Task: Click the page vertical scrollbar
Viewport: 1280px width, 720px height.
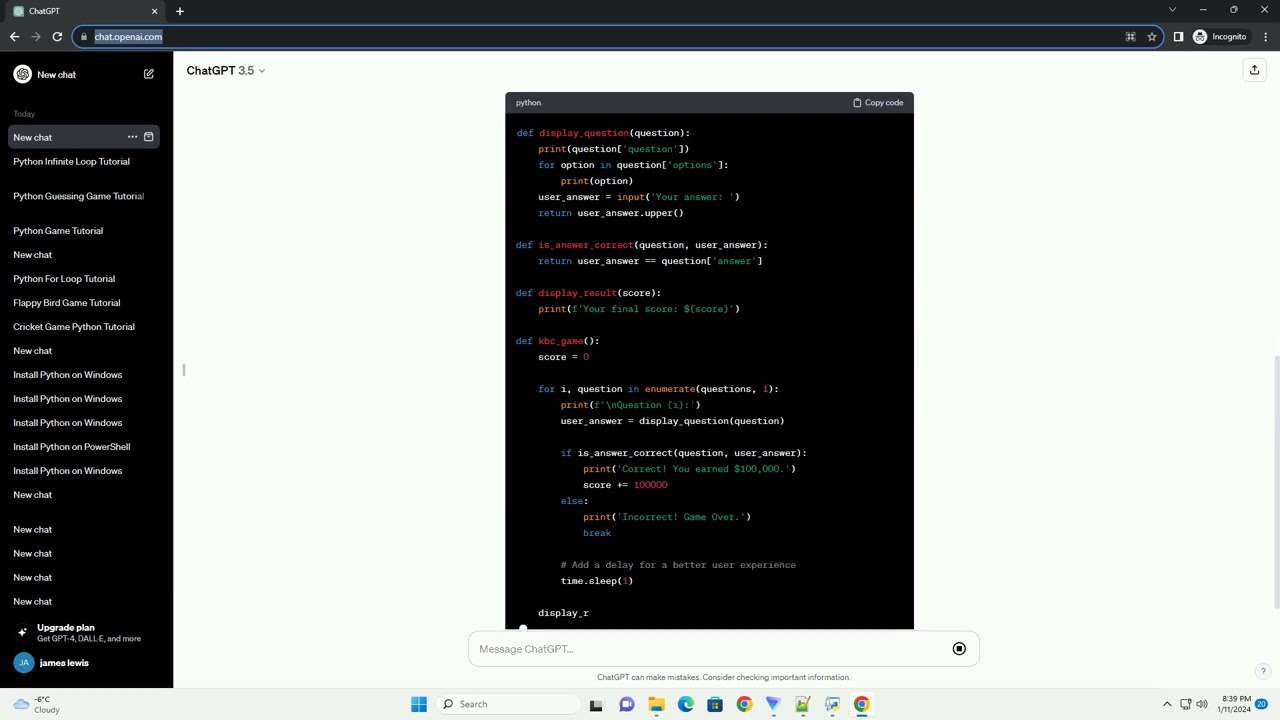Action: (x=1276, y=480)
